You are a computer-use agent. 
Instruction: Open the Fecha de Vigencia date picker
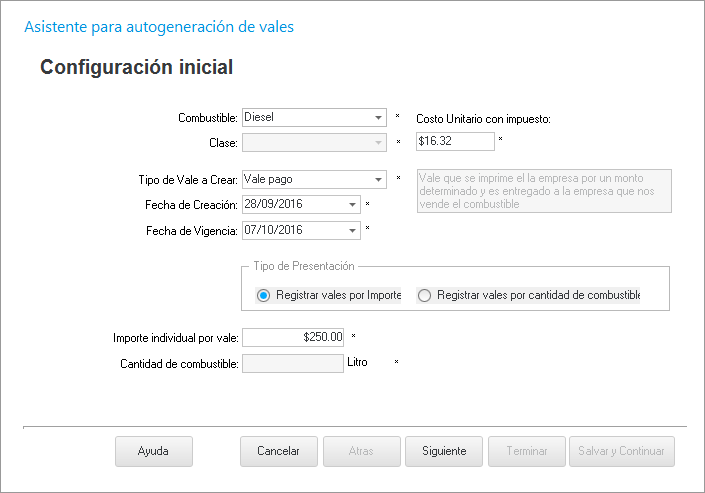(352, 231)
